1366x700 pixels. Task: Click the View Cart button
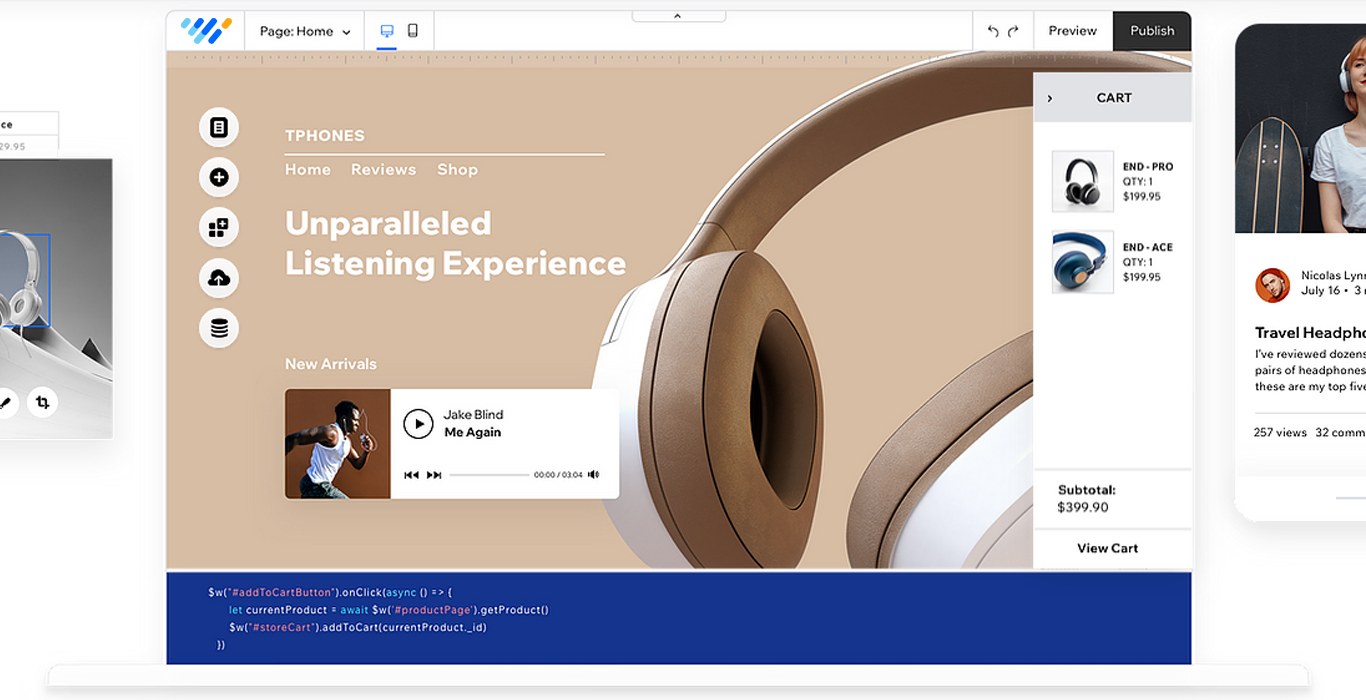click(x=1107, y=548)
